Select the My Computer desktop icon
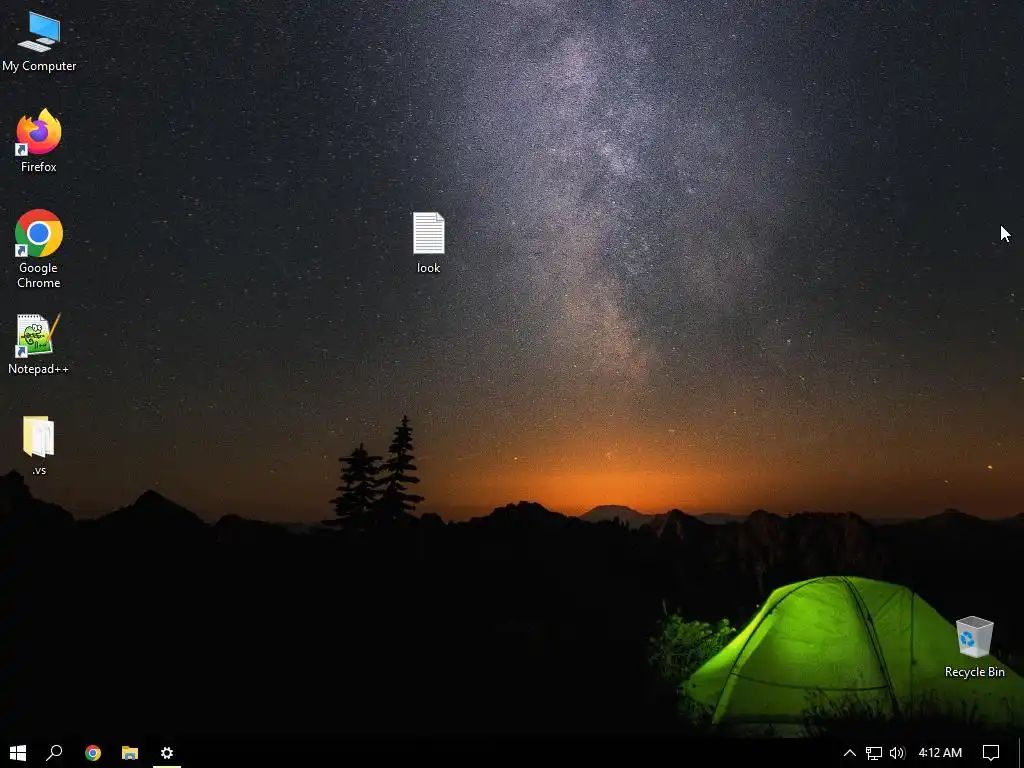The height and width of the screenshot is (768, 1024). [39, 42]
